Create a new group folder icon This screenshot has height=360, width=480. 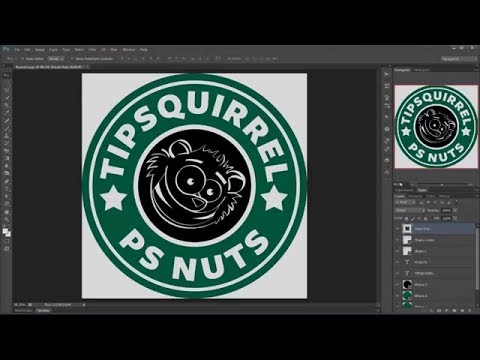click(x=454, y=310)
